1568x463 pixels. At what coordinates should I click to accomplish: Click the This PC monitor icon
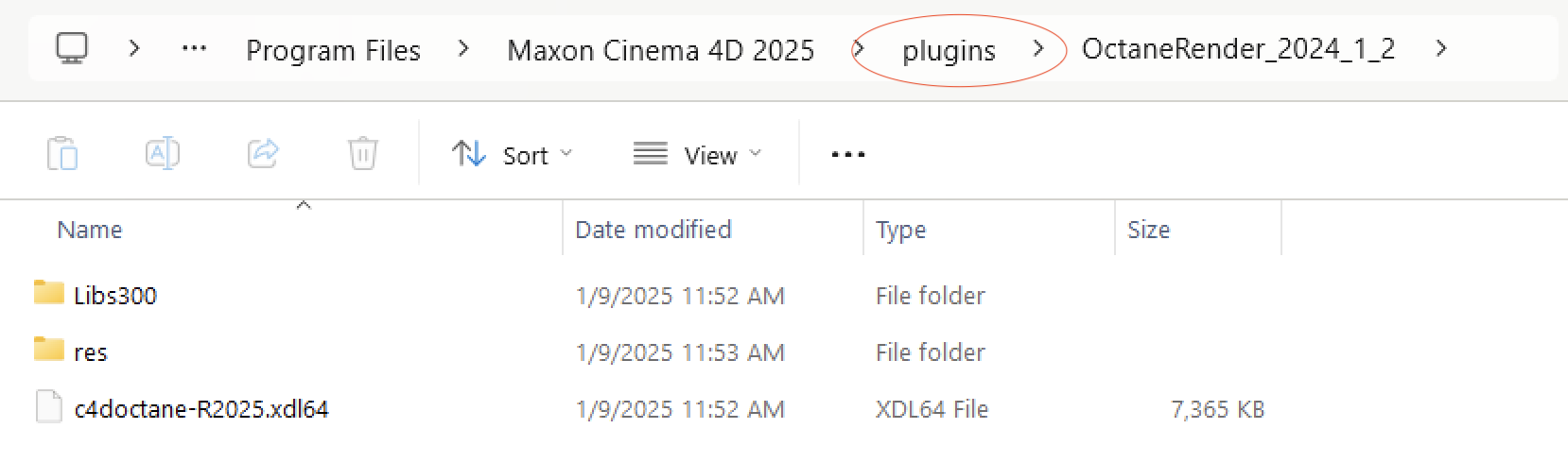pos(72,48)
